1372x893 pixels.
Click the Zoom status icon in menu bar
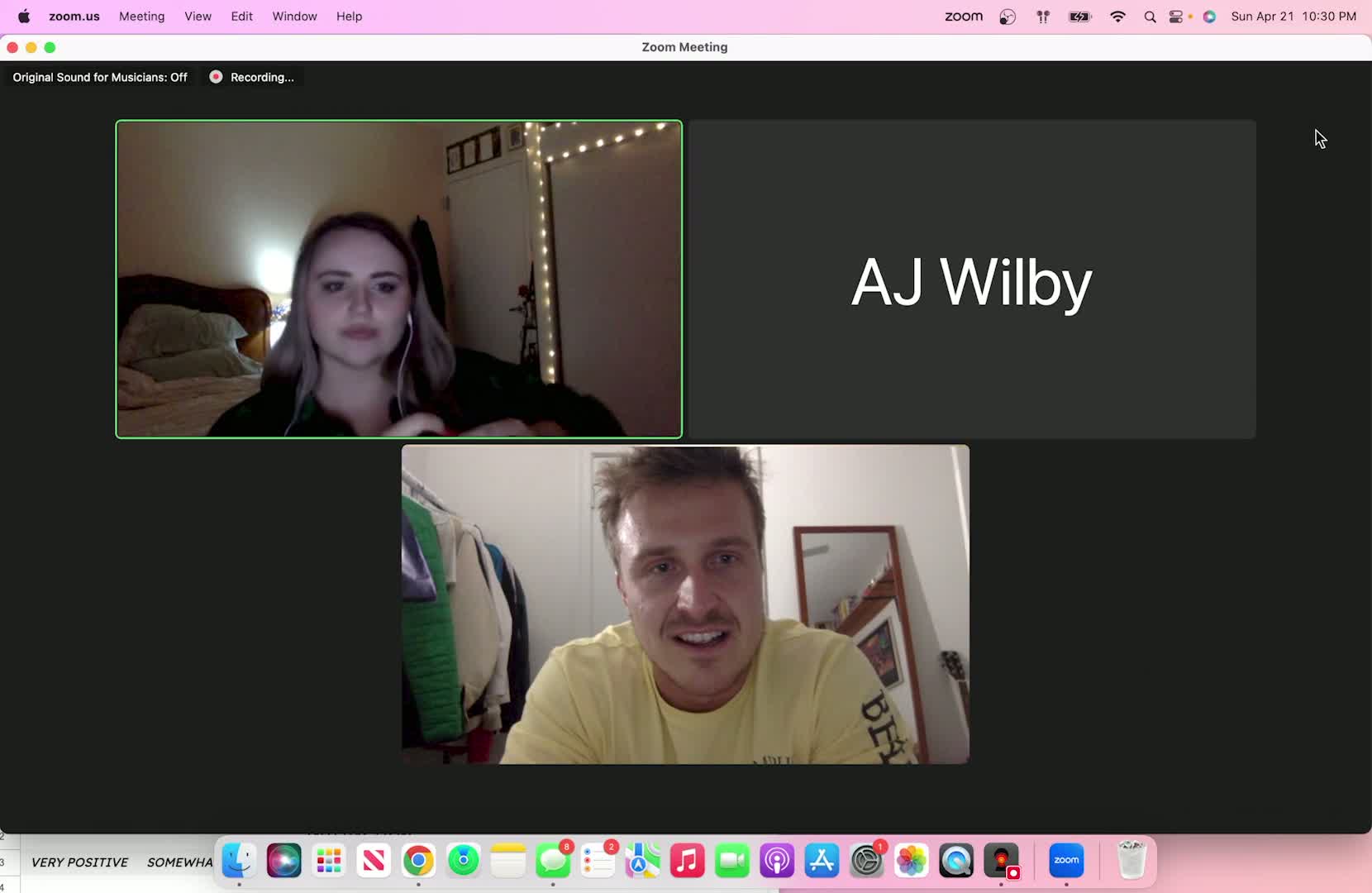(964, 17)
